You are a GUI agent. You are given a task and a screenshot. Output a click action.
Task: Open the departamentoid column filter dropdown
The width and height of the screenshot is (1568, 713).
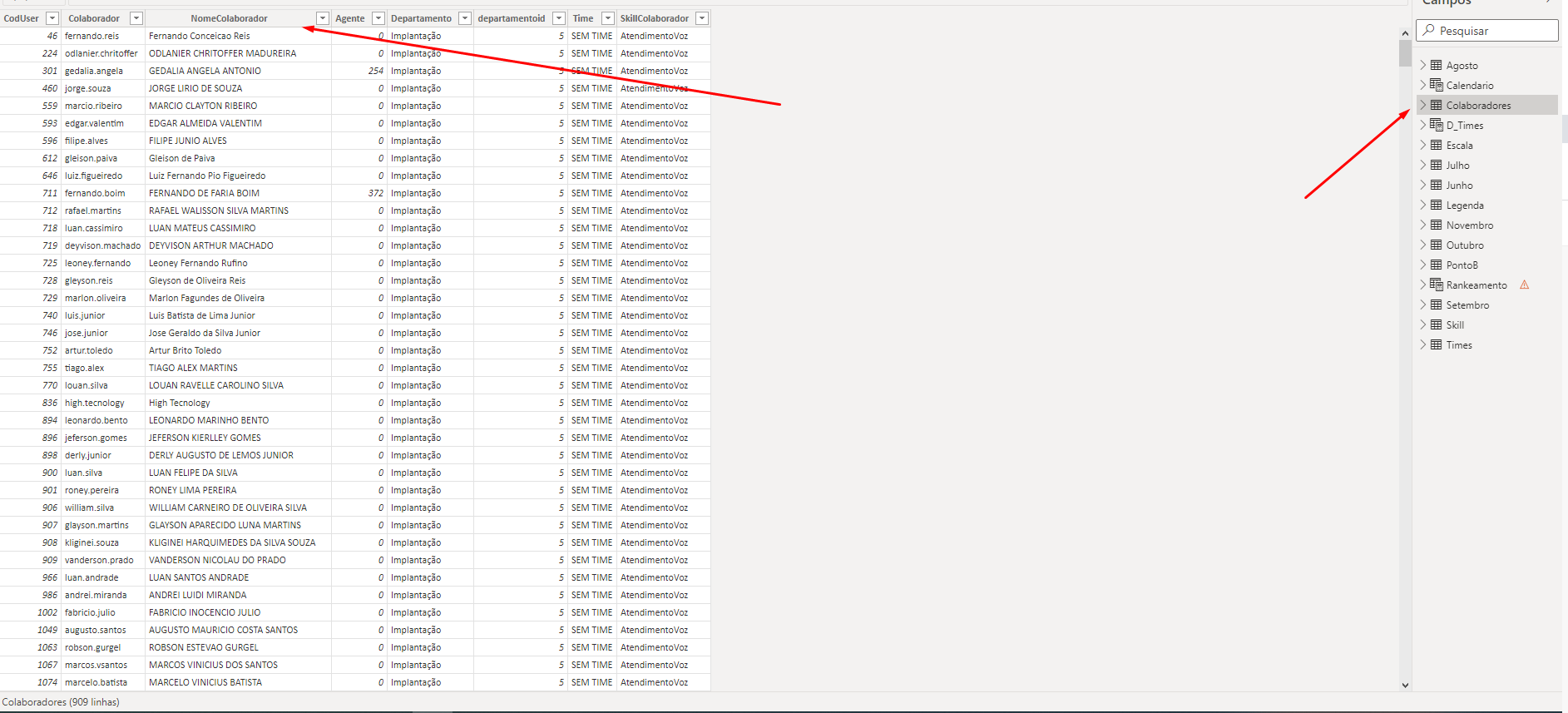559,18
